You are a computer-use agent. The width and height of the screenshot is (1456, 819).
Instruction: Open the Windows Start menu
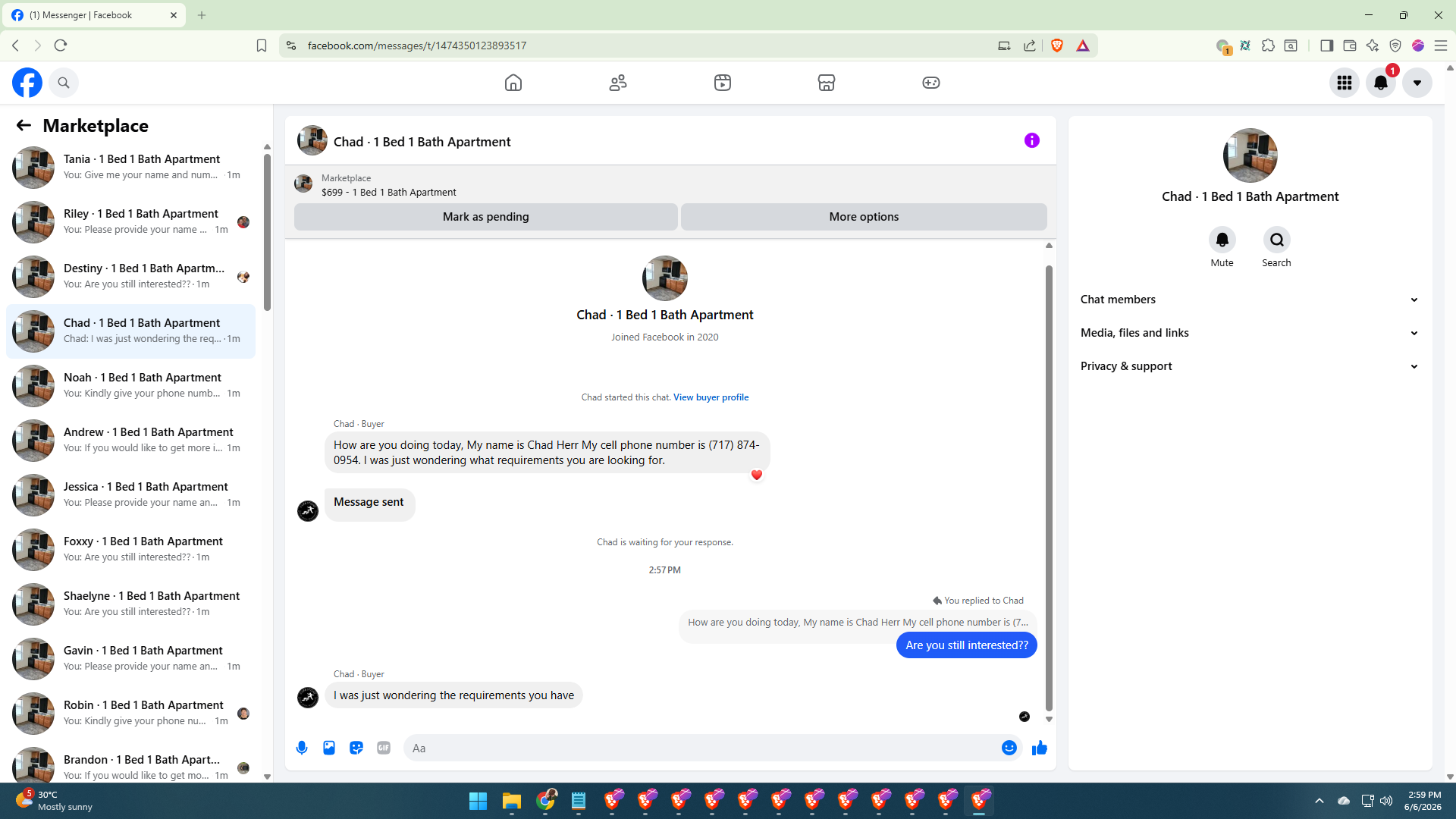click(x=478, y=801)
